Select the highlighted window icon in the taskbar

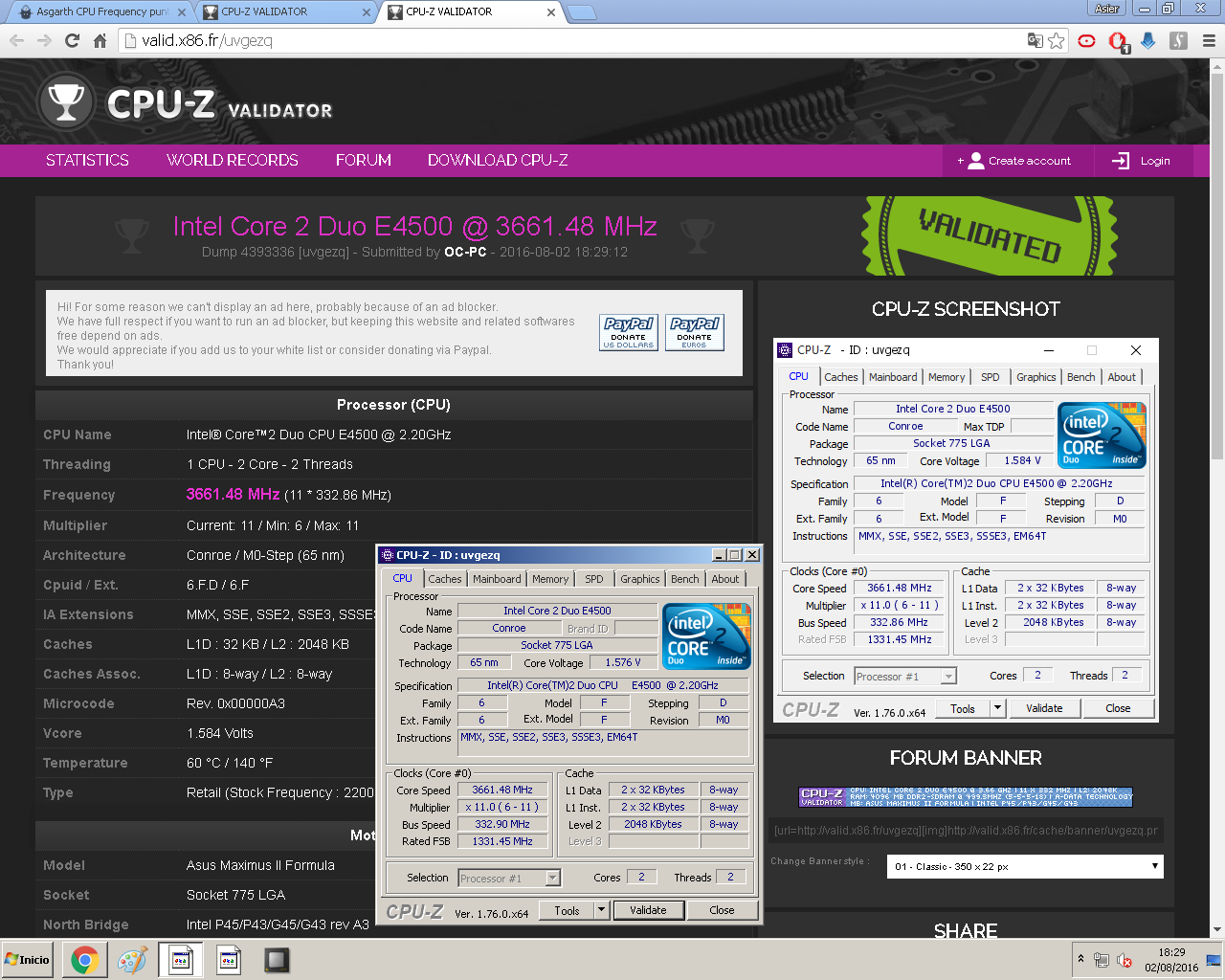point(181,960)
